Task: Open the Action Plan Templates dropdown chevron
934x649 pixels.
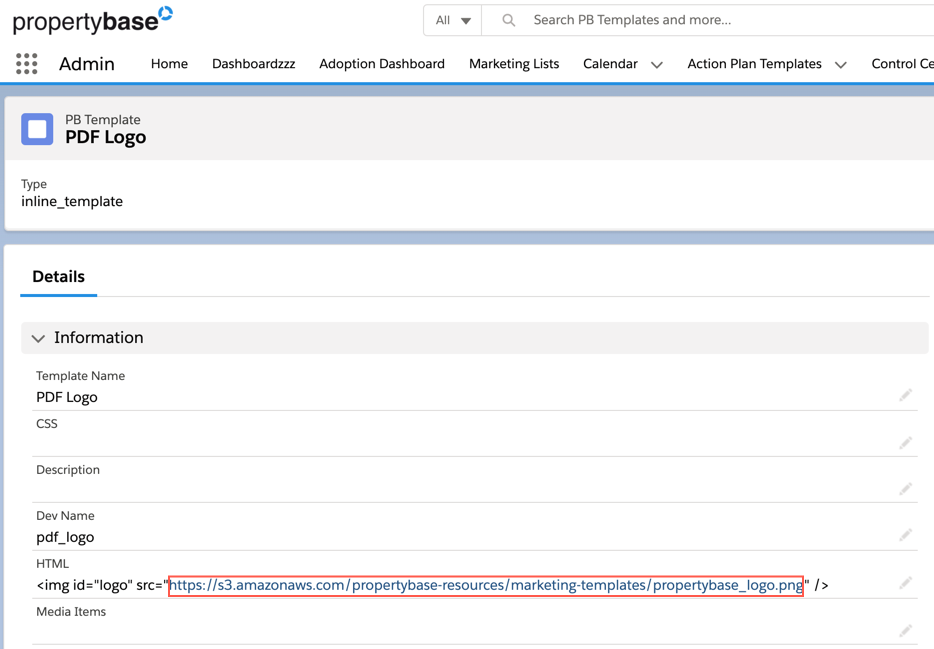Action: pyautogui.click(x=840, y=64)
